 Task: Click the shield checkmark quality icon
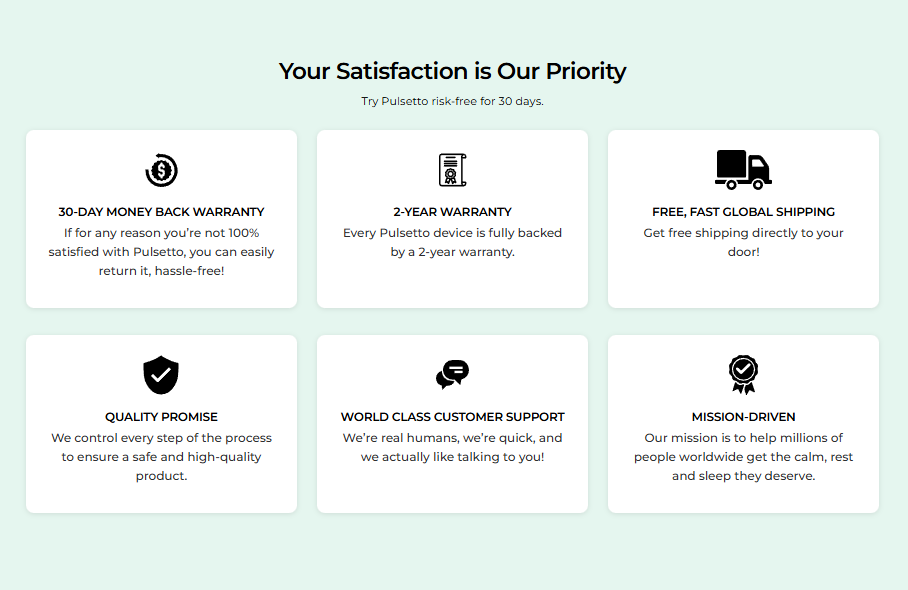pos(161,375)
